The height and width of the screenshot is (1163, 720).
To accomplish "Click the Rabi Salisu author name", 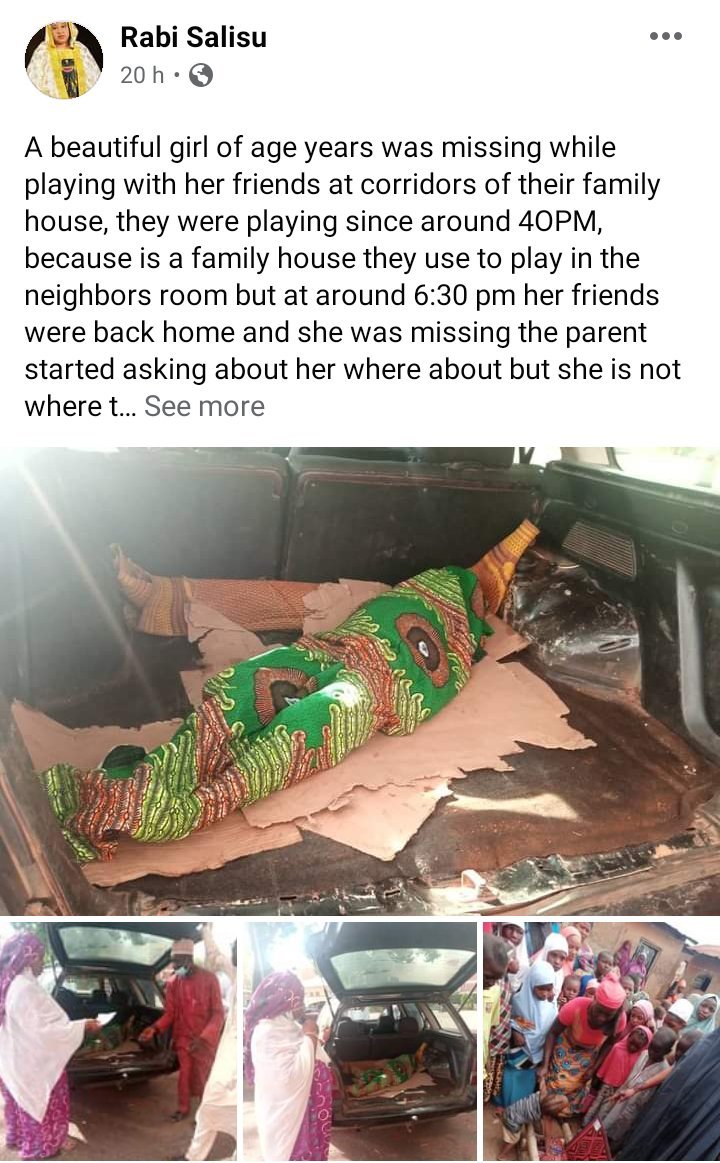I will [x=194, y=37].
